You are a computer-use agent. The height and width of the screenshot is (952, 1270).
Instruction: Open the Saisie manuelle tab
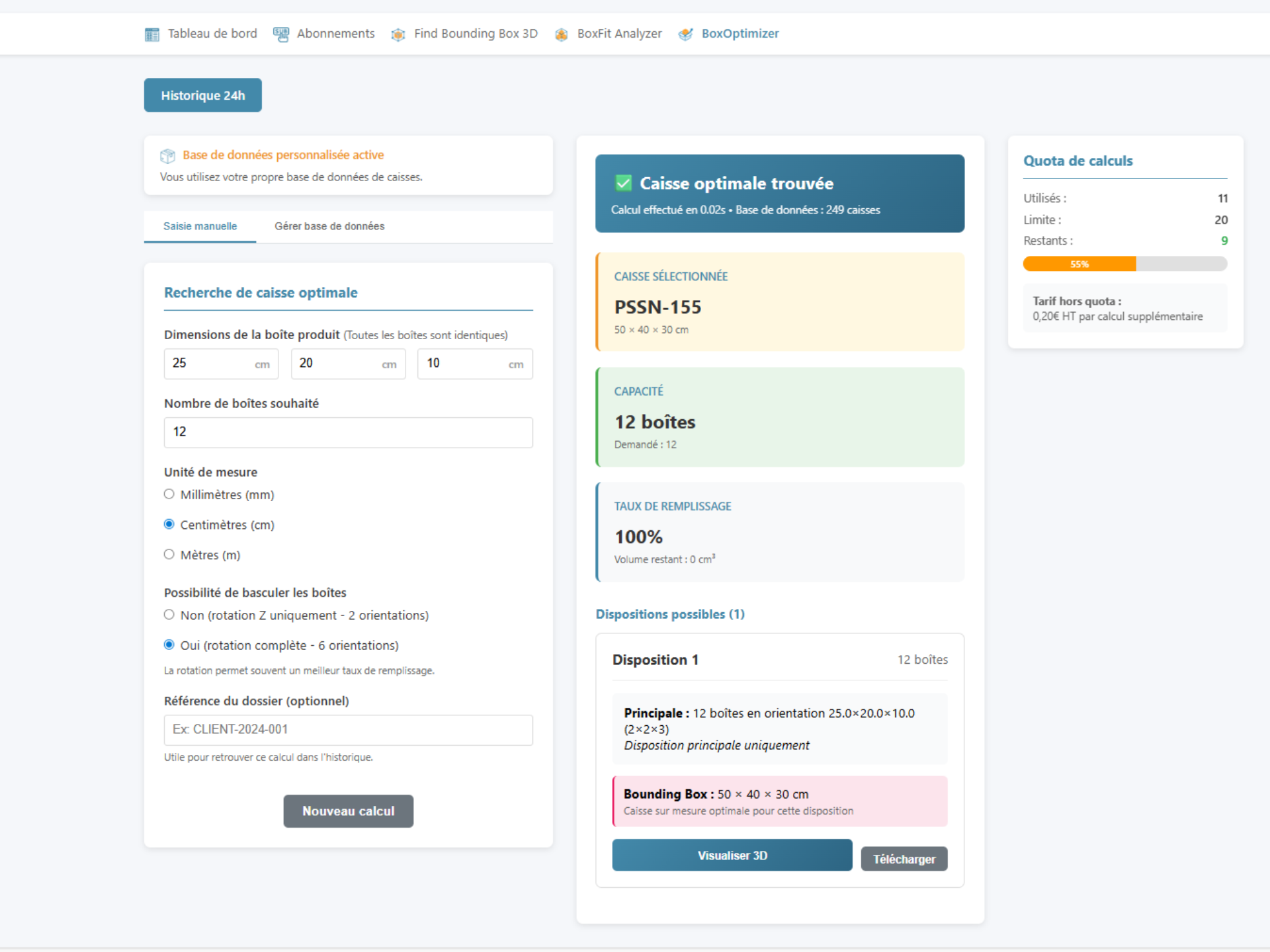pos(199,226)
